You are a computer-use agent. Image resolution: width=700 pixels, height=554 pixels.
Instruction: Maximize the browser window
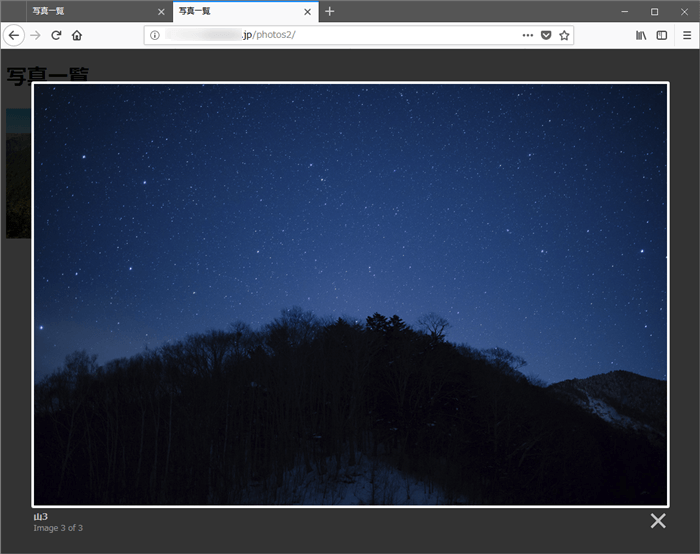click(x=654, y=12)
